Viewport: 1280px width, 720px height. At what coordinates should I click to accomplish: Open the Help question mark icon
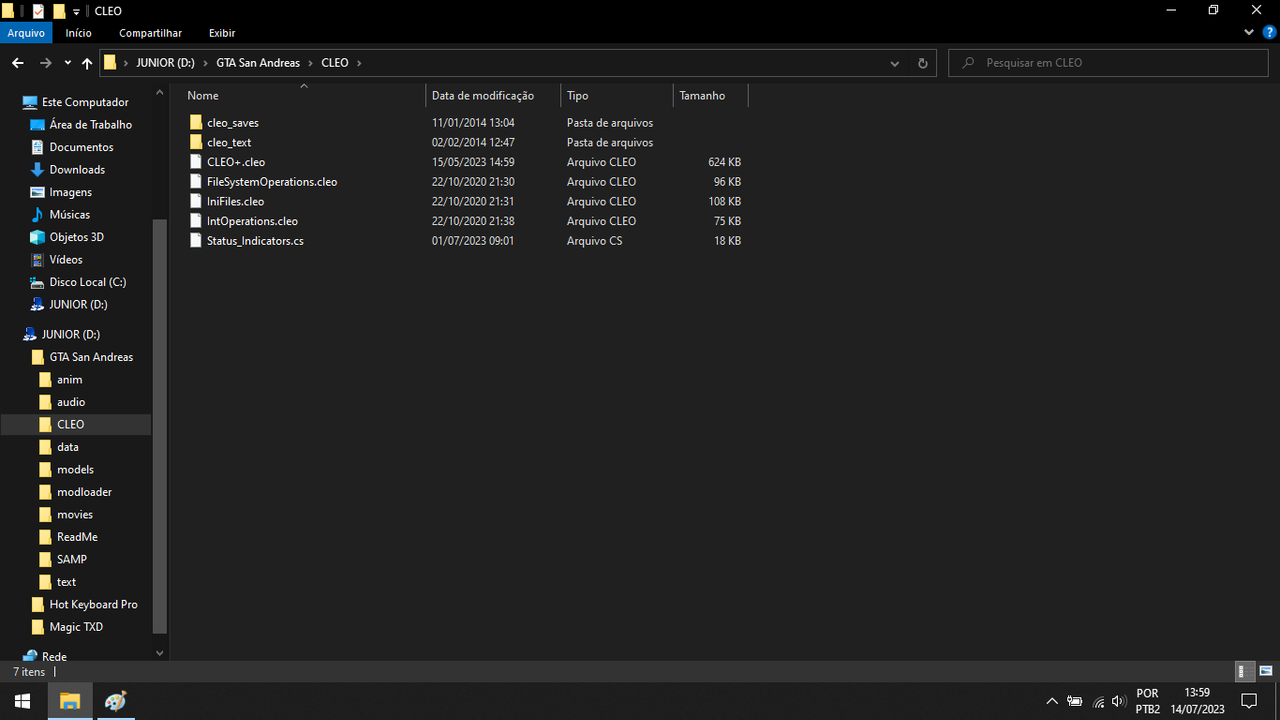pyautogui.click(x=1270, y=33)
